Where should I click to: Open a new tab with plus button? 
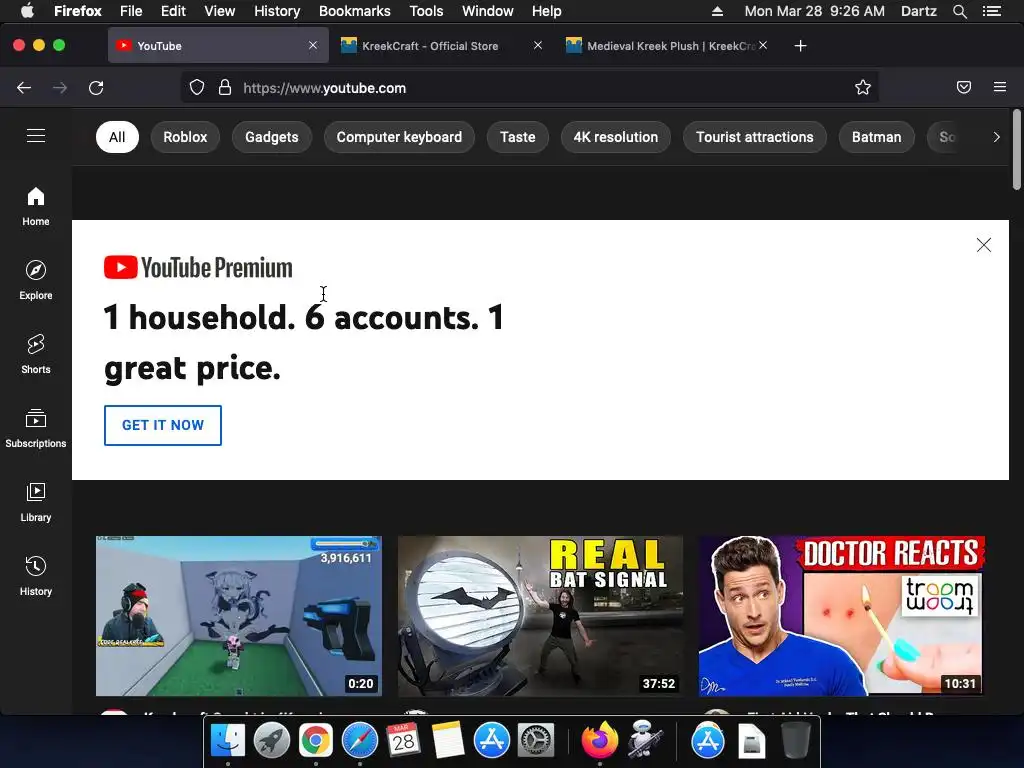click(801, 46)
